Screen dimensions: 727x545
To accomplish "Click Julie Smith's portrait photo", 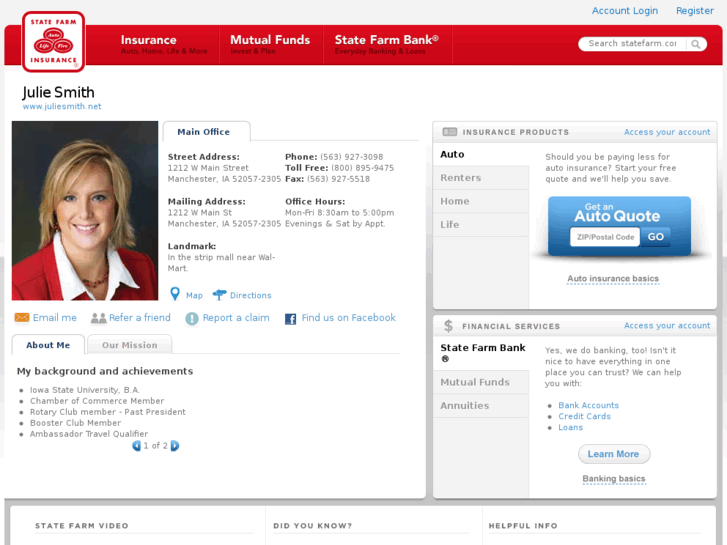I will coord(85,211).
